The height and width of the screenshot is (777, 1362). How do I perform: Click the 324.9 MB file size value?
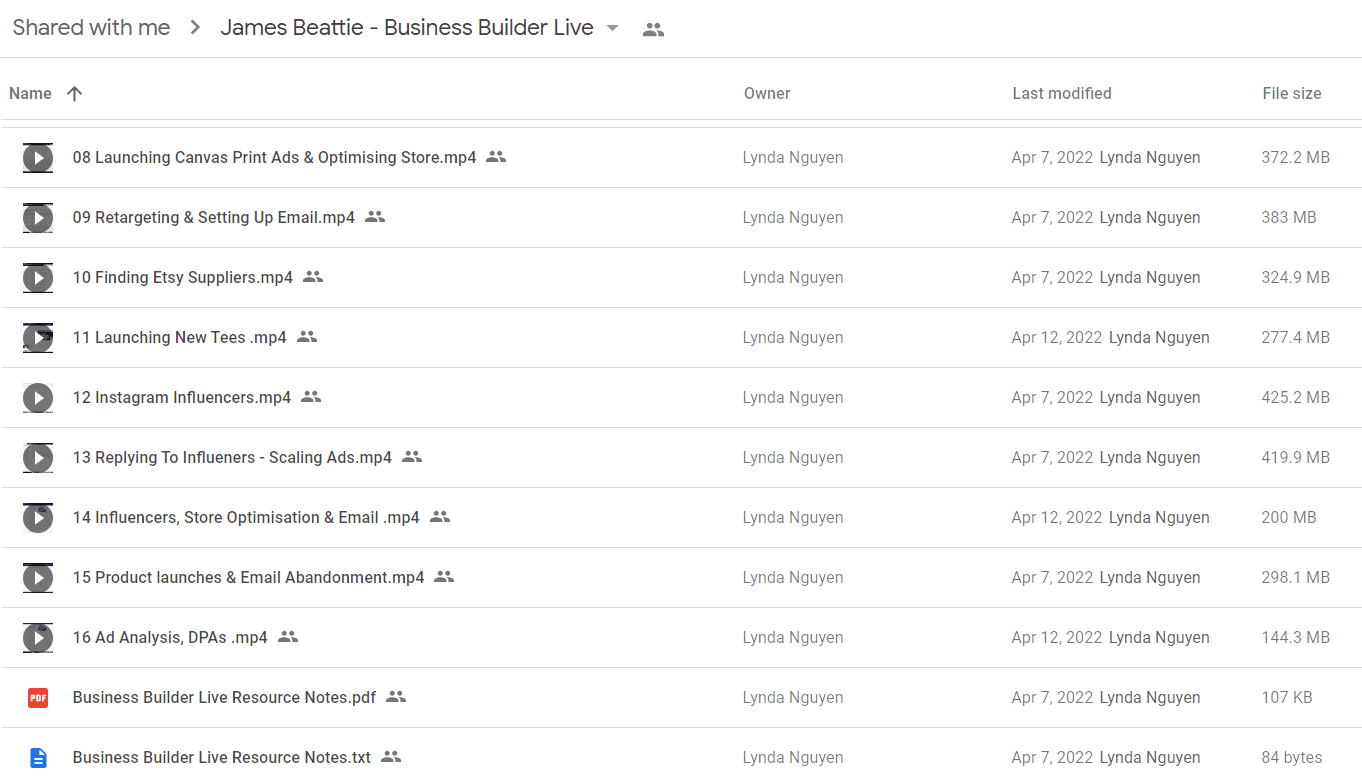click(x=1296, y=277)
